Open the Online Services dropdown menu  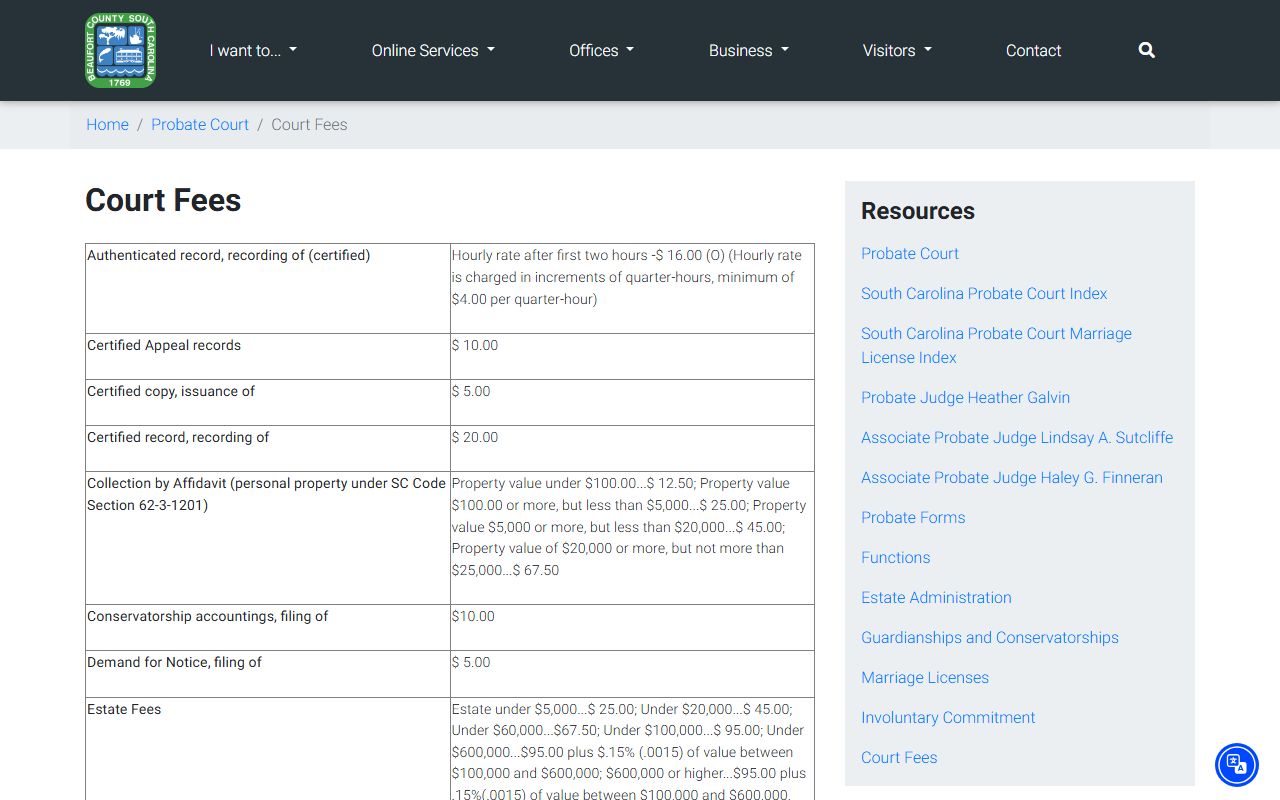[433, 50]
